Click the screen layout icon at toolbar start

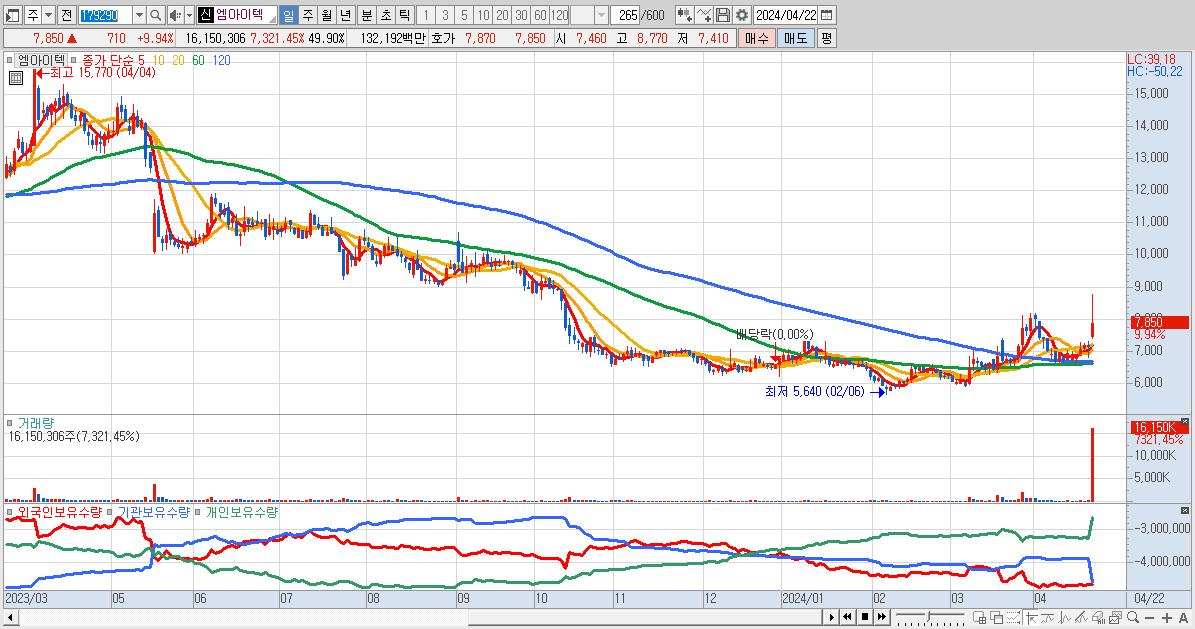[12, 15]
